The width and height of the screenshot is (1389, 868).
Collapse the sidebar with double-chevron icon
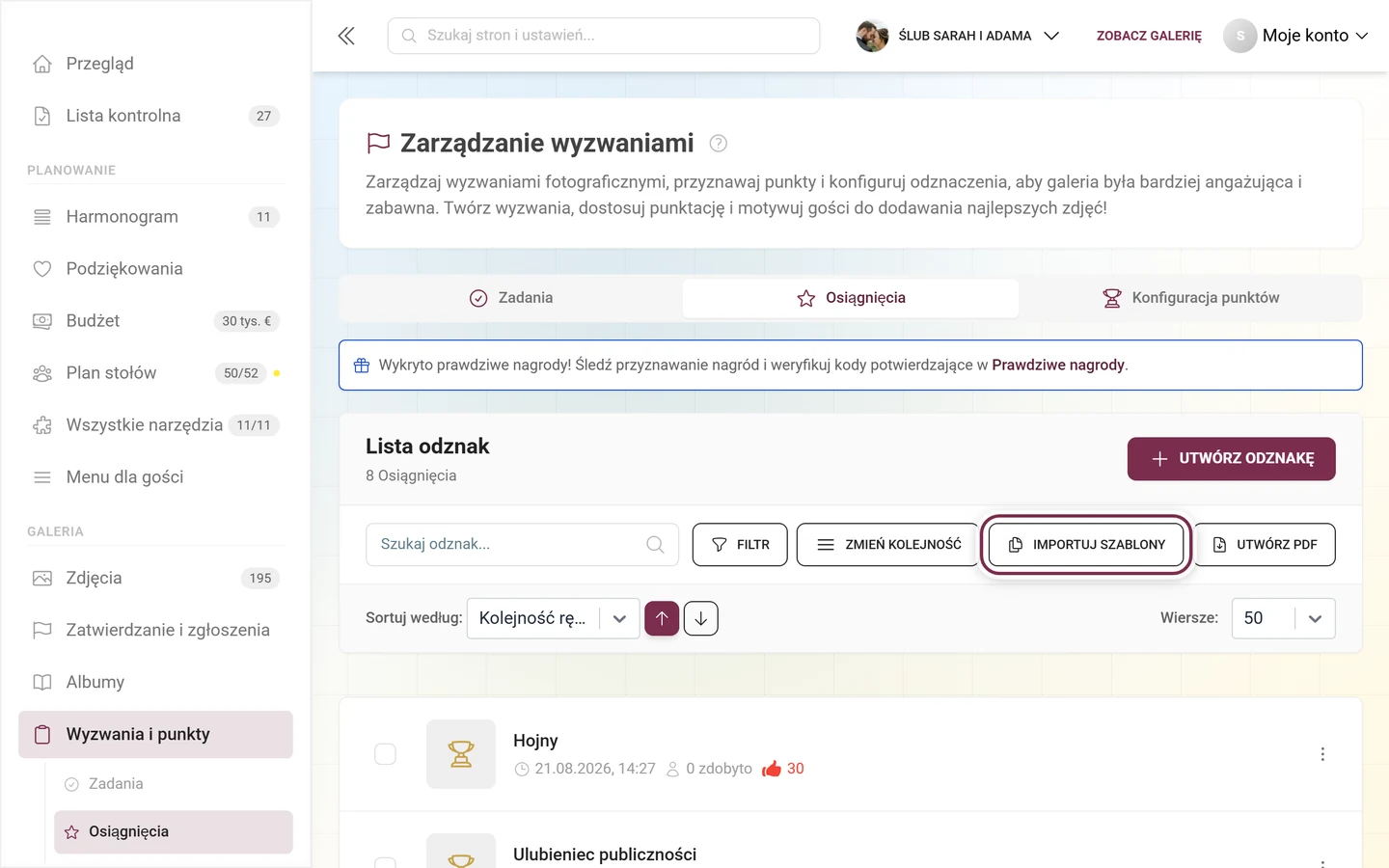coord(346,36)
